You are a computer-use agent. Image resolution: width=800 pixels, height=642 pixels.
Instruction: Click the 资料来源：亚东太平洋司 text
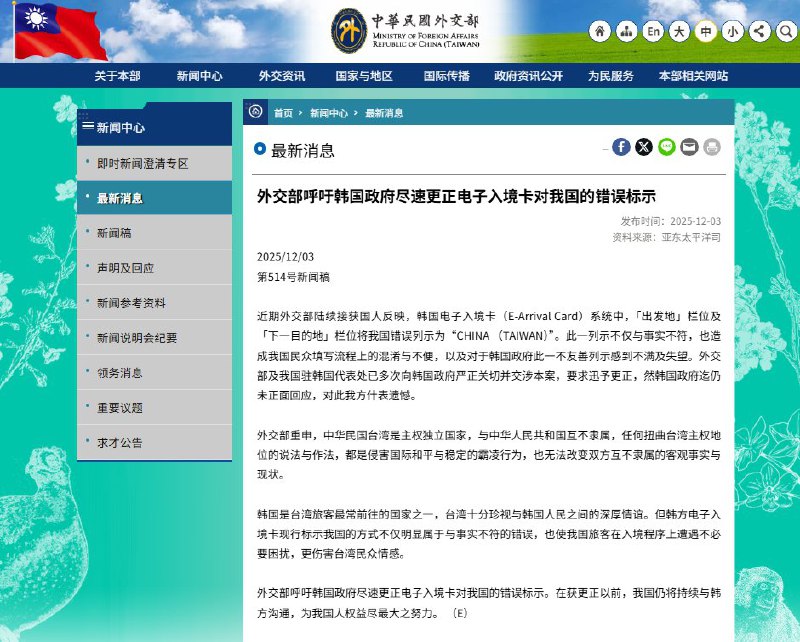666,237
